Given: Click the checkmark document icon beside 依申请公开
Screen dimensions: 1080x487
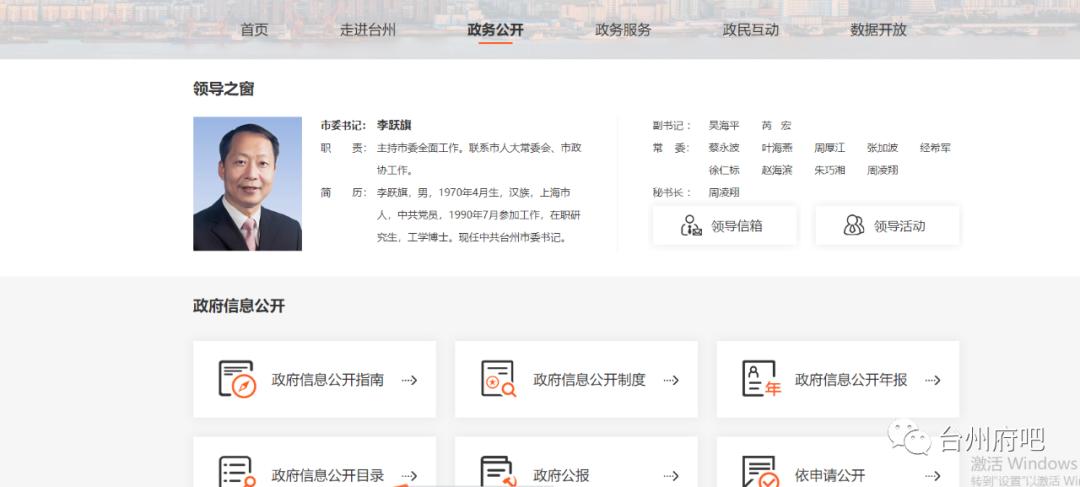Looking at the screenshot, I should pyautogui.click(x=761, y=472).
